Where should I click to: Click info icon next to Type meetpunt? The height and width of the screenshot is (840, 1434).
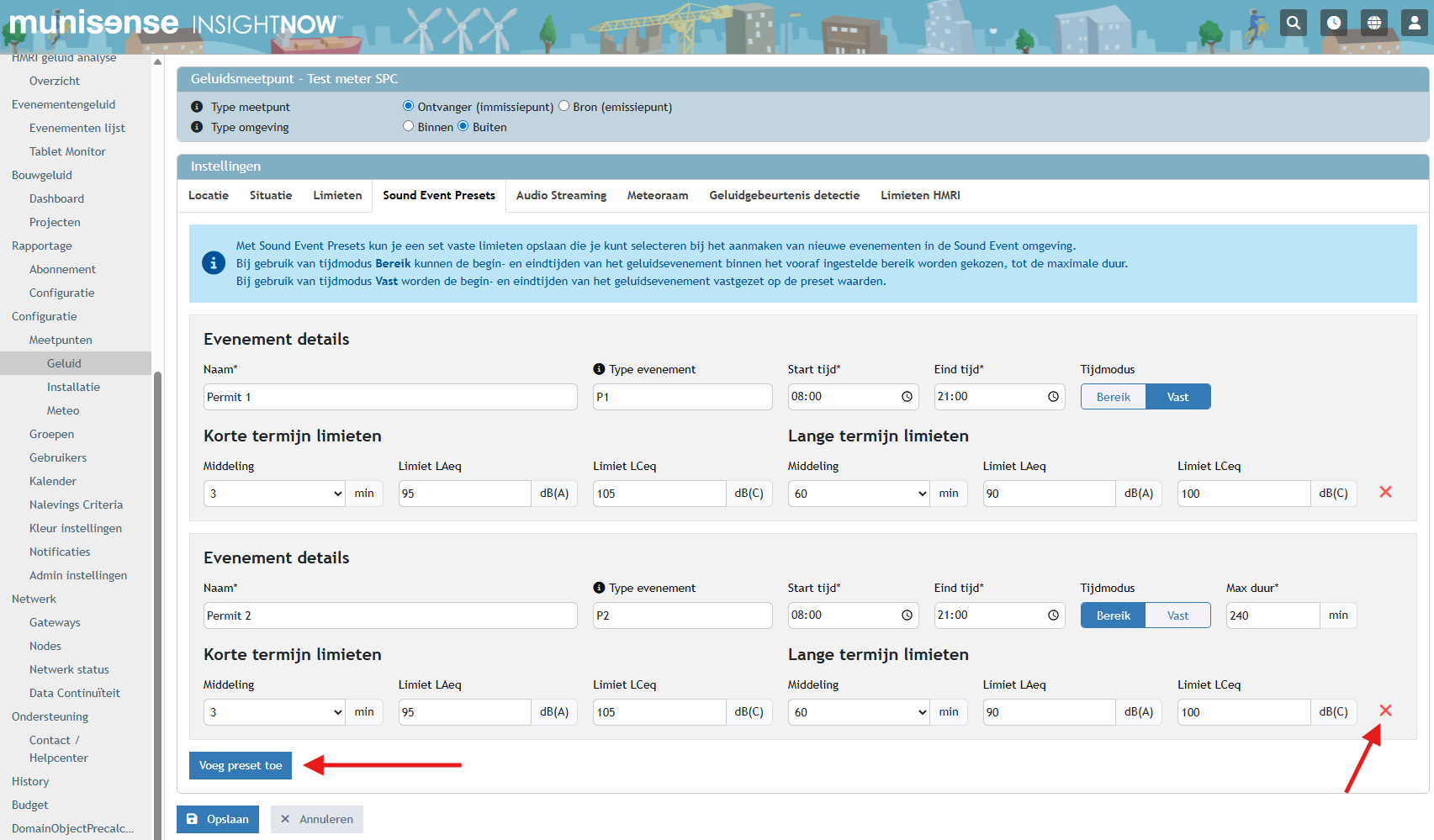(197, 107)
